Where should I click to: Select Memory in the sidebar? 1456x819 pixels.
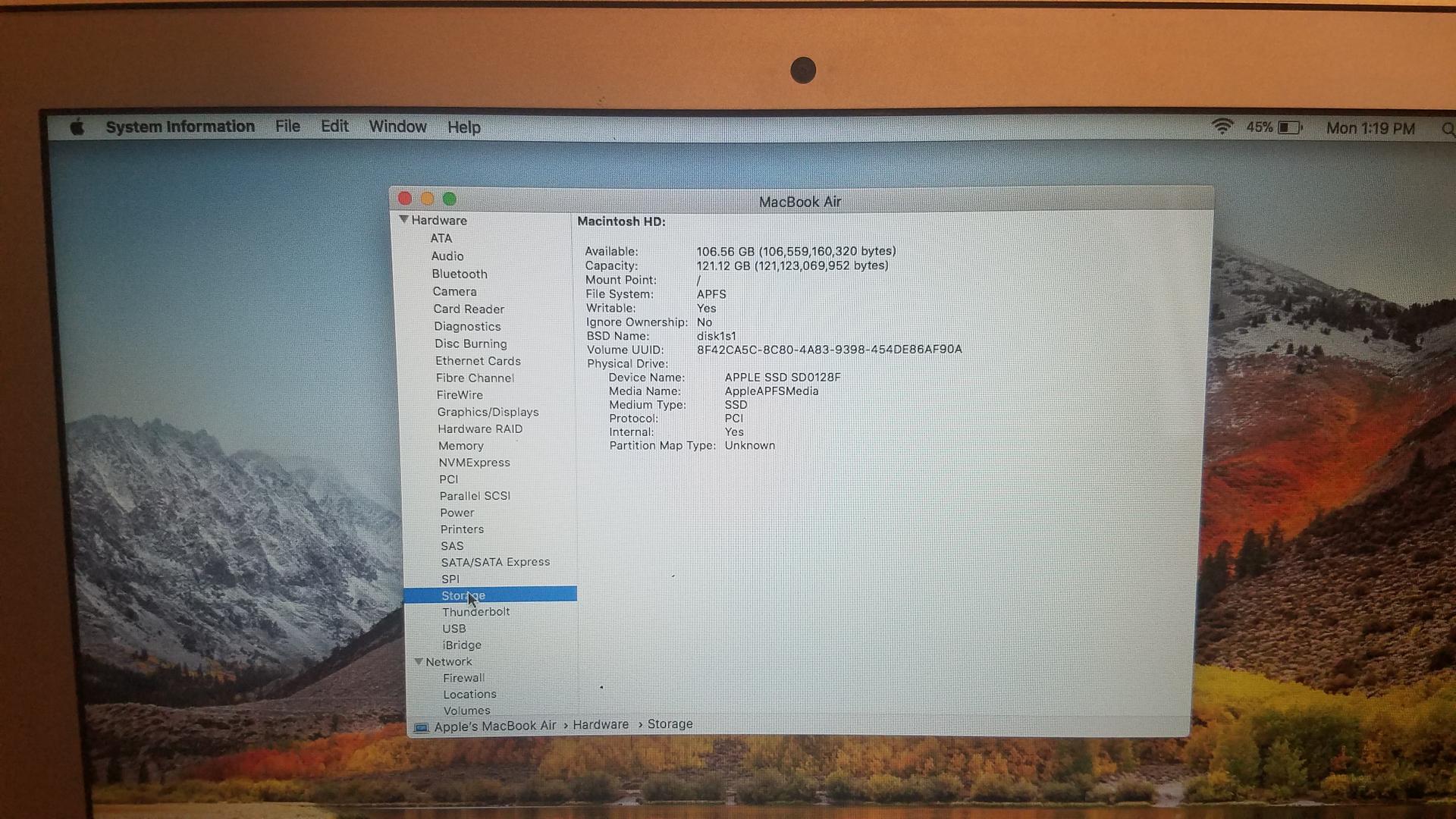click(x=461, y=446)
